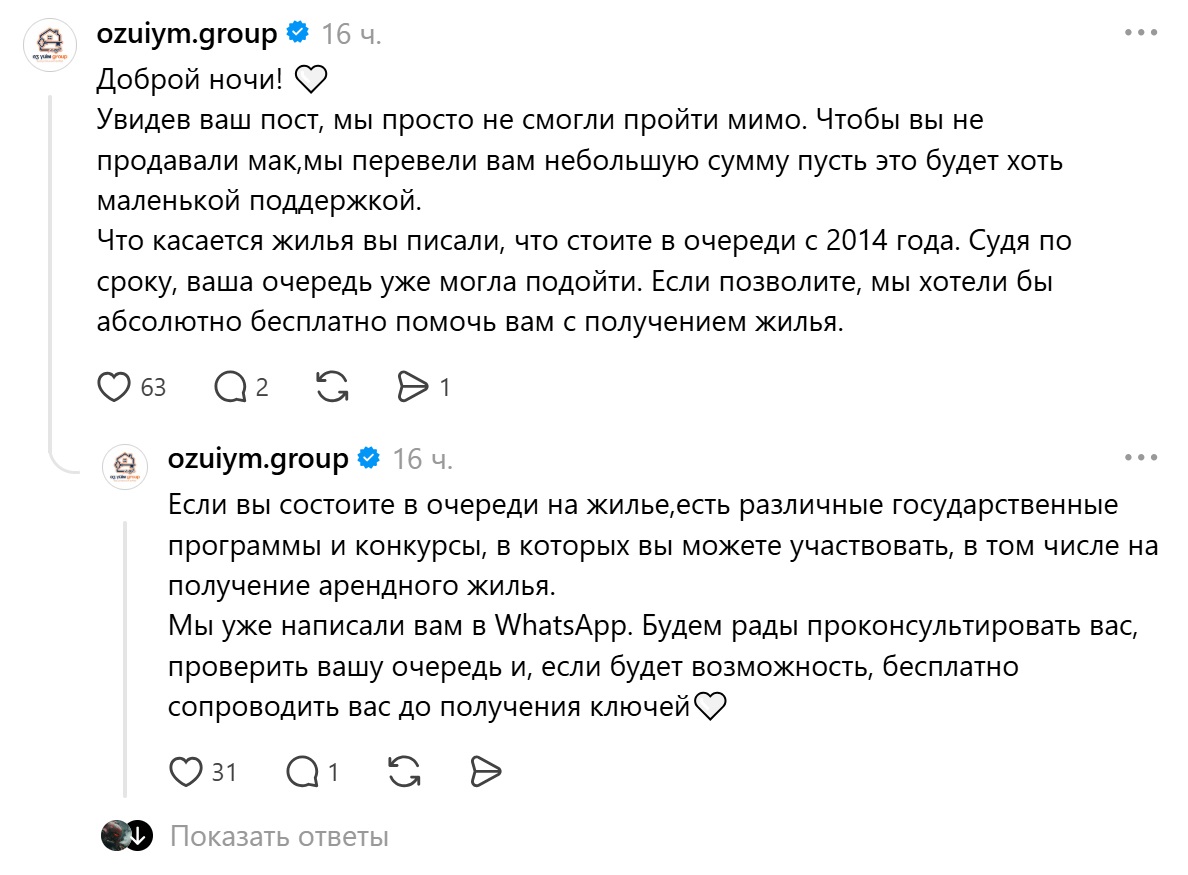Like the reply with 31 likes
This screenshot has width=1188, height=875.
coord(186,772)
